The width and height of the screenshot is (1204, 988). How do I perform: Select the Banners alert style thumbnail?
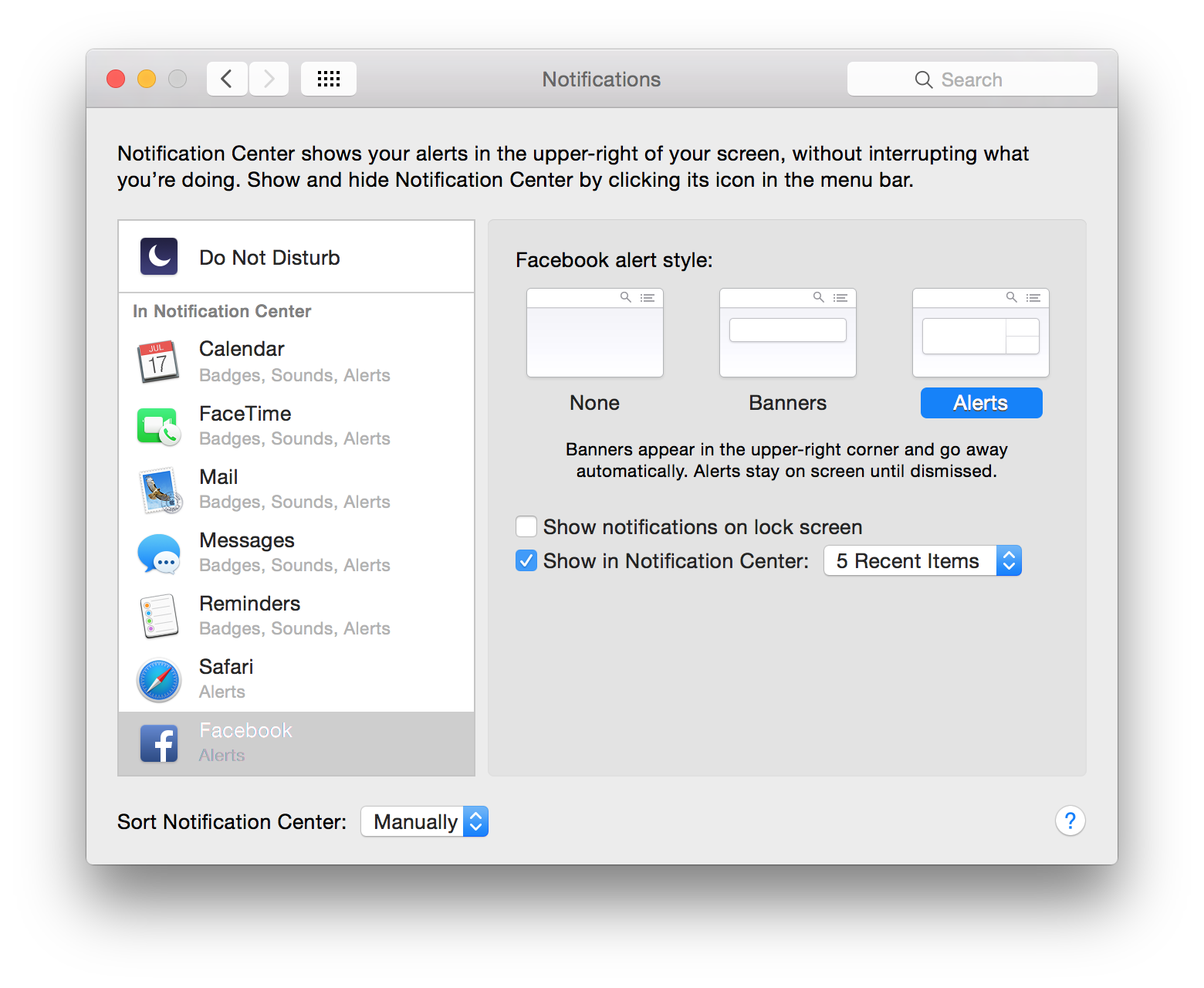[x=788, y=333]
